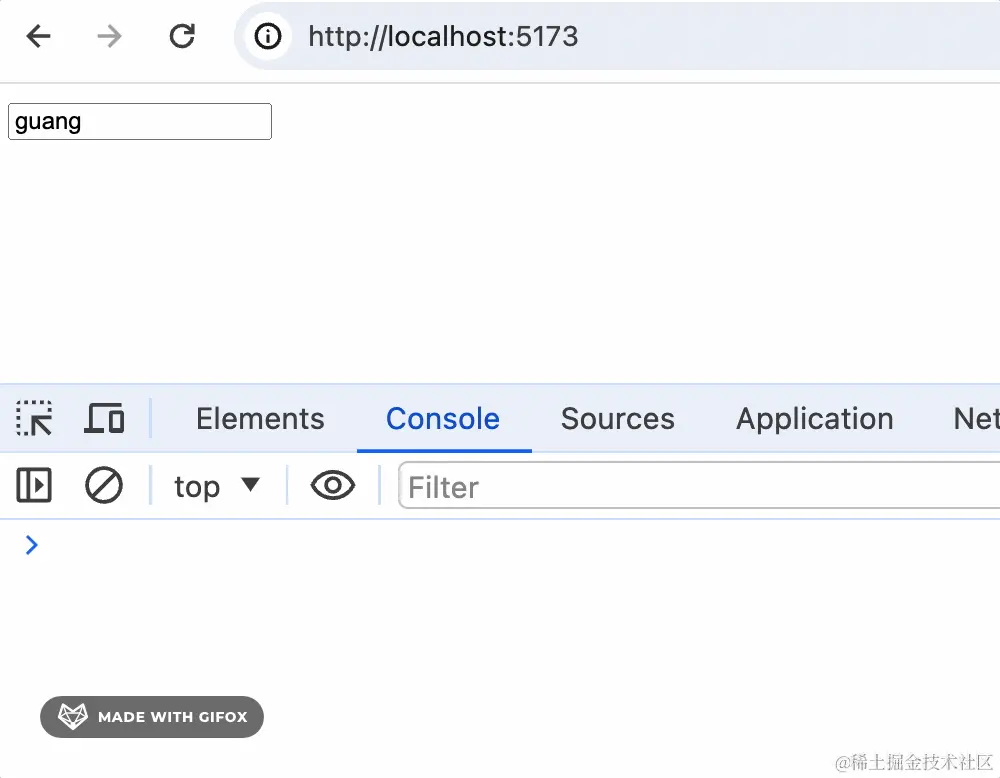
Task: Switch to the Elements tab
Action: (x=260, y=419)
